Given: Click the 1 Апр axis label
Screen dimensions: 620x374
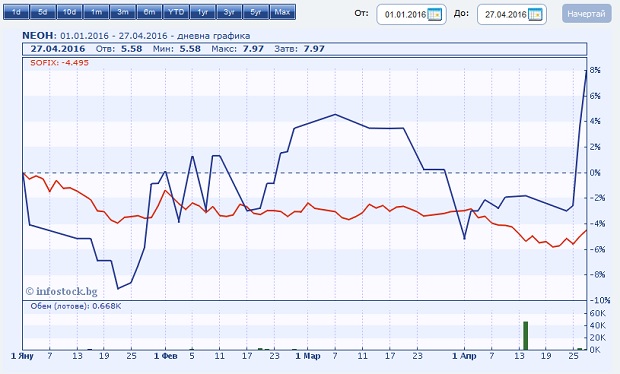Looking at the screenshot, I should click(464, 356).
